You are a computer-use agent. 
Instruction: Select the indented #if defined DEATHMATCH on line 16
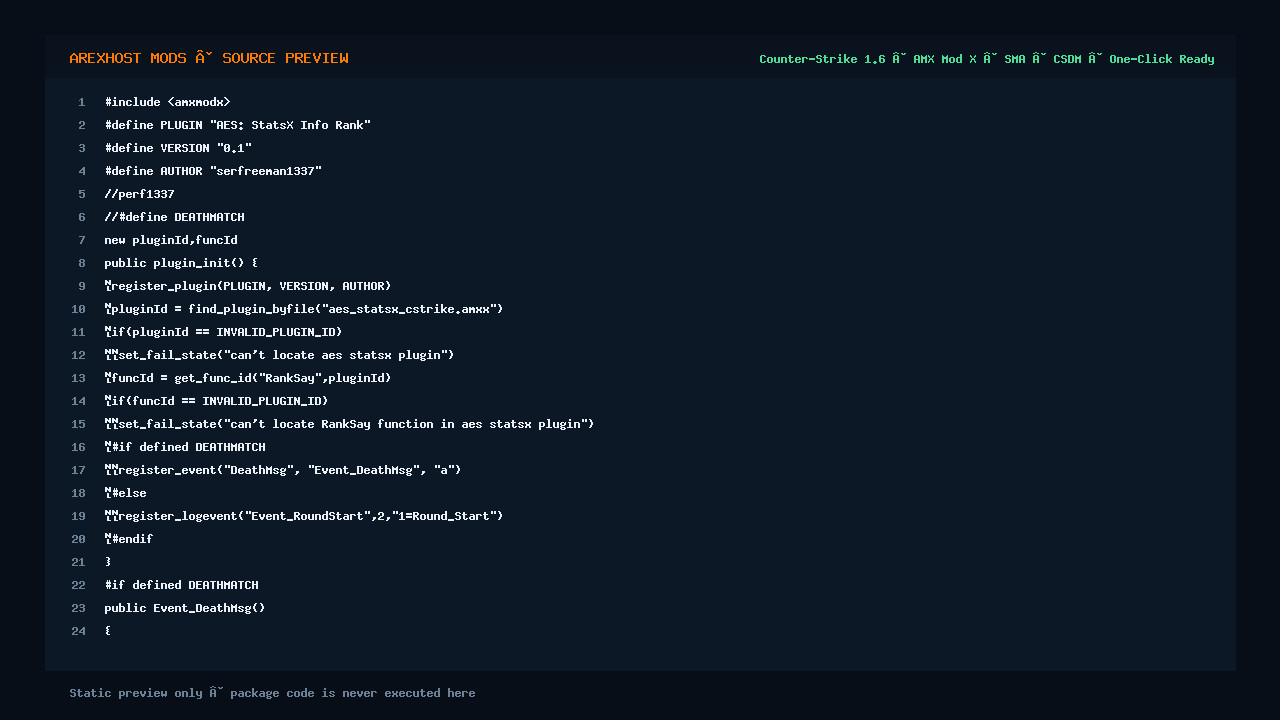coord(185,447)
